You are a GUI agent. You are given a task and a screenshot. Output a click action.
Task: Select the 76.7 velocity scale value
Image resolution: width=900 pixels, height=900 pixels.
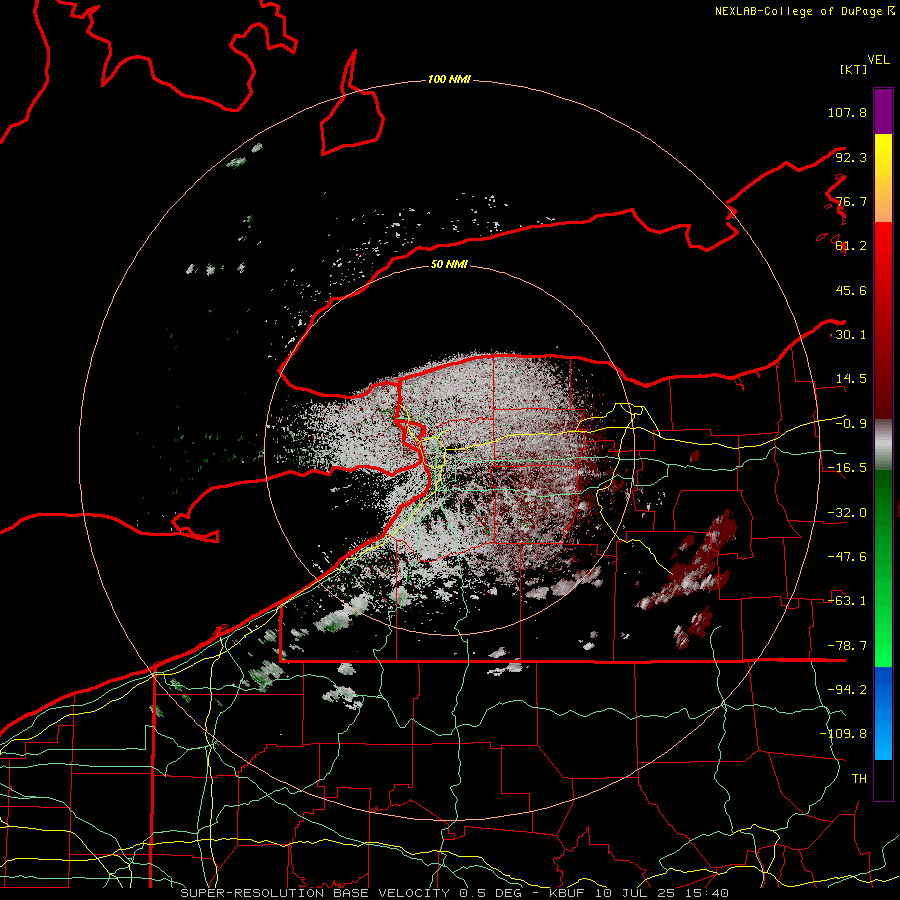851,201
